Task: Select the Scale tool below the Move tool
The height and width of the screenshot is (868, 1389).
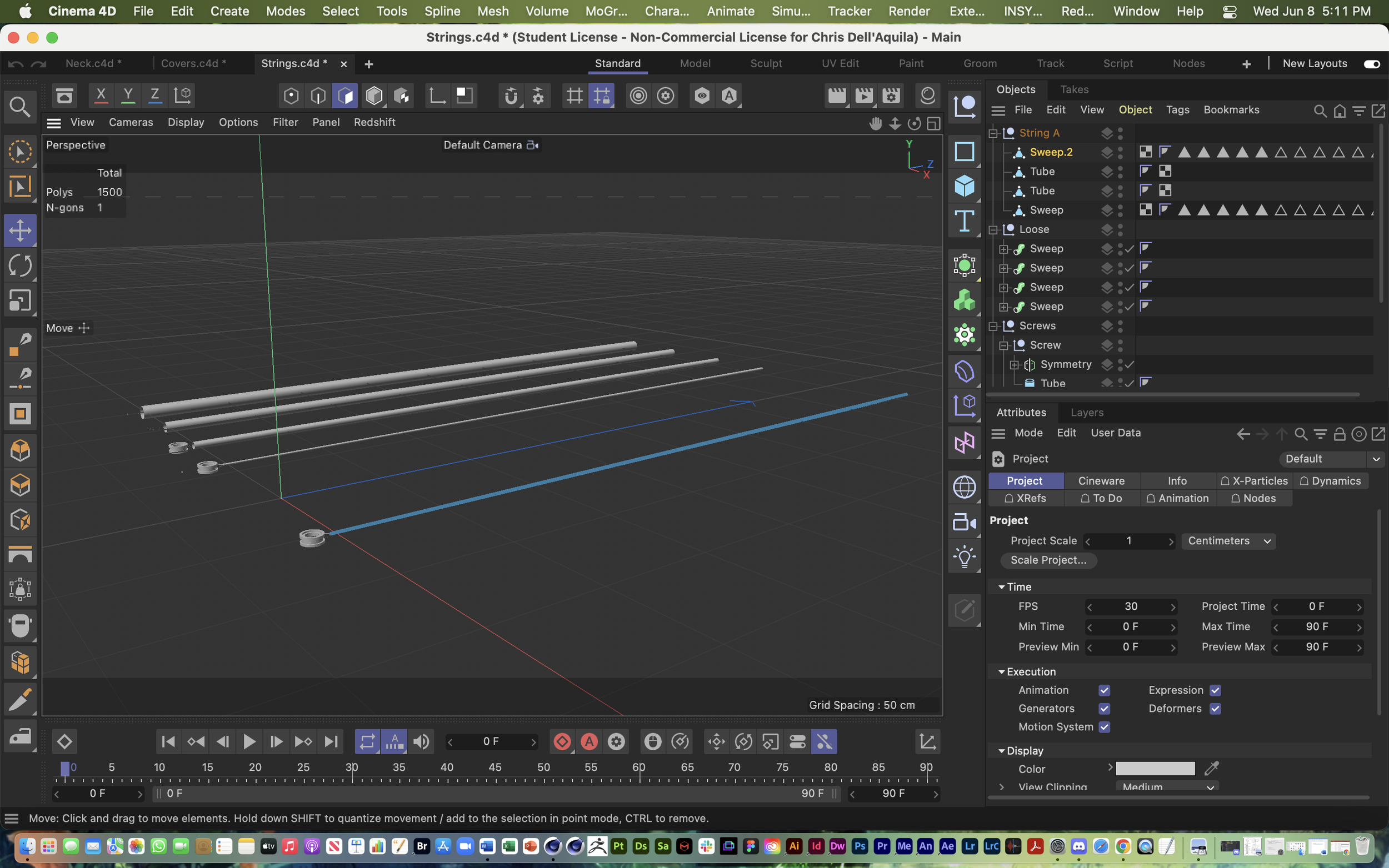Action: [x=21, y=300]
